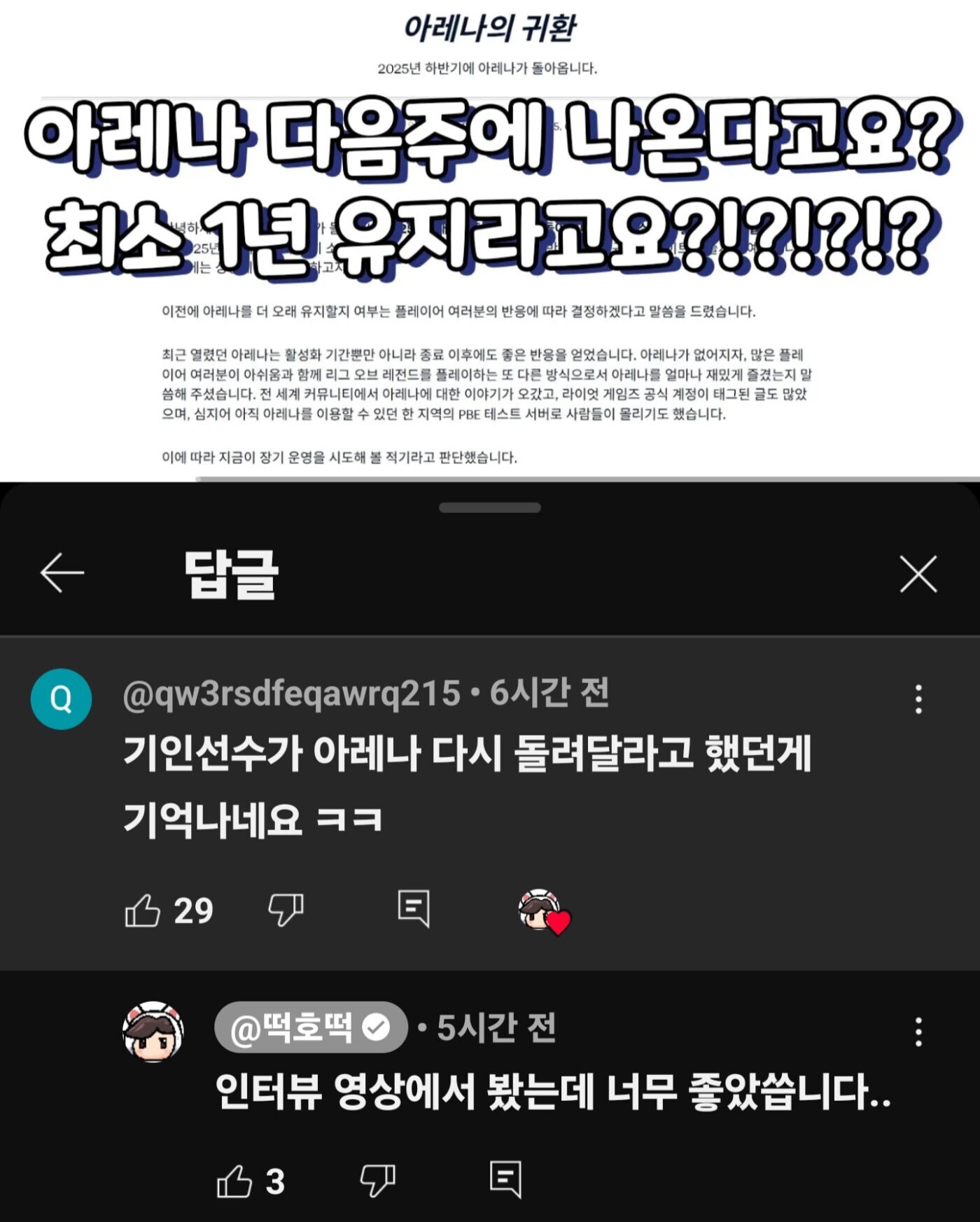
Task: Open the teal Q profile avatar
Action: pos(62,699)
